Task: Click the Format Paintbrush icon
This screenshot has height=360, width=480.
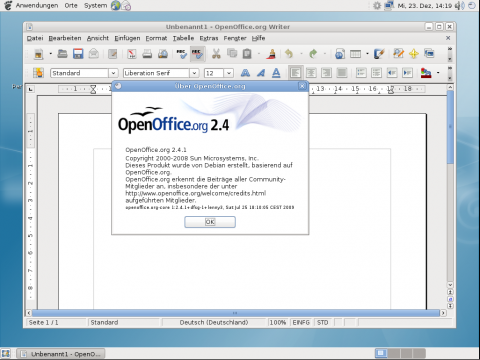Action: point(272,54)
